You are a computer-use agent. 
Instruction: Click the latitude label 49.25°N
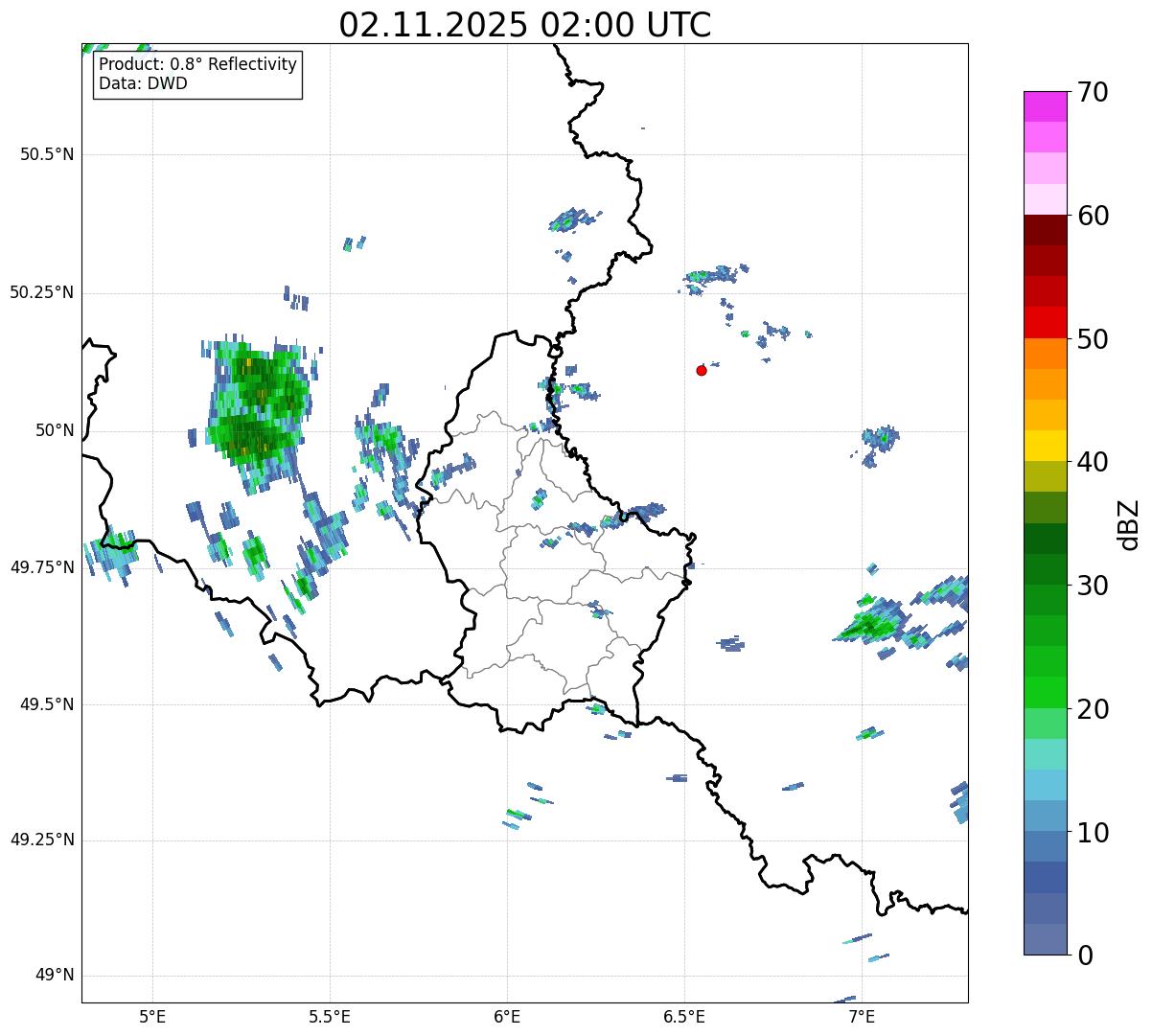point(42,840)
